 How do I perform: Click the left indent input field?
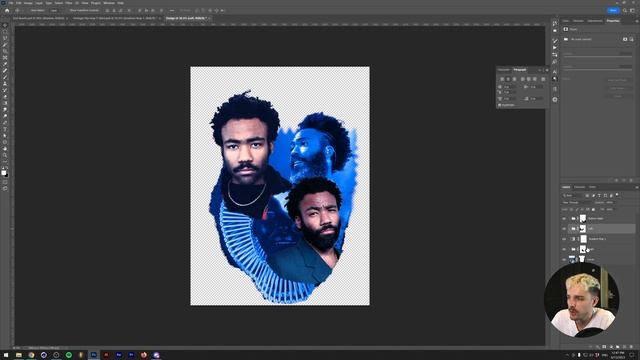click(509, 87)
